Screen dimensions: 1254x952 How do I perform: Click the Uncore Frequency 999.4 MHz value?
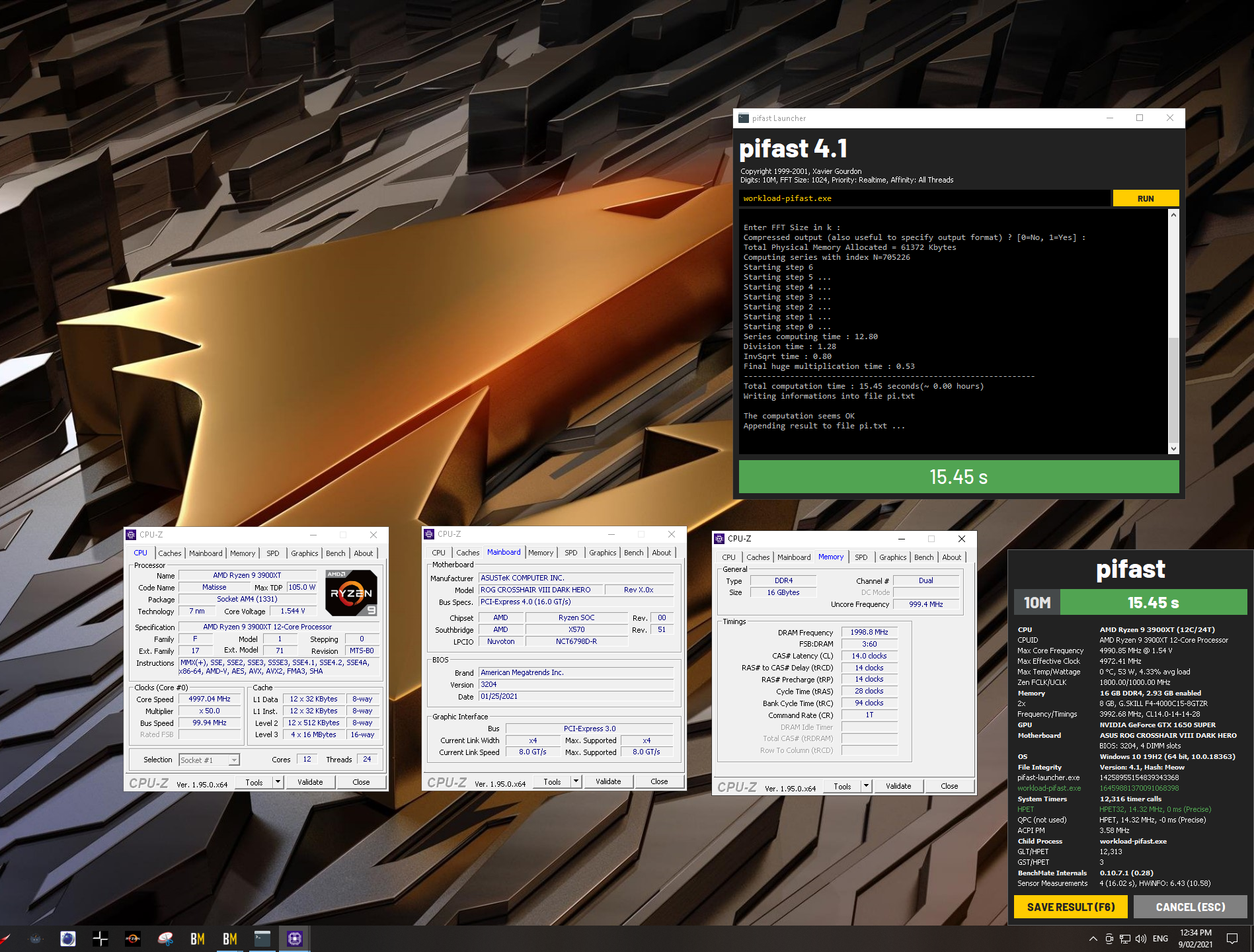(926, 604)
